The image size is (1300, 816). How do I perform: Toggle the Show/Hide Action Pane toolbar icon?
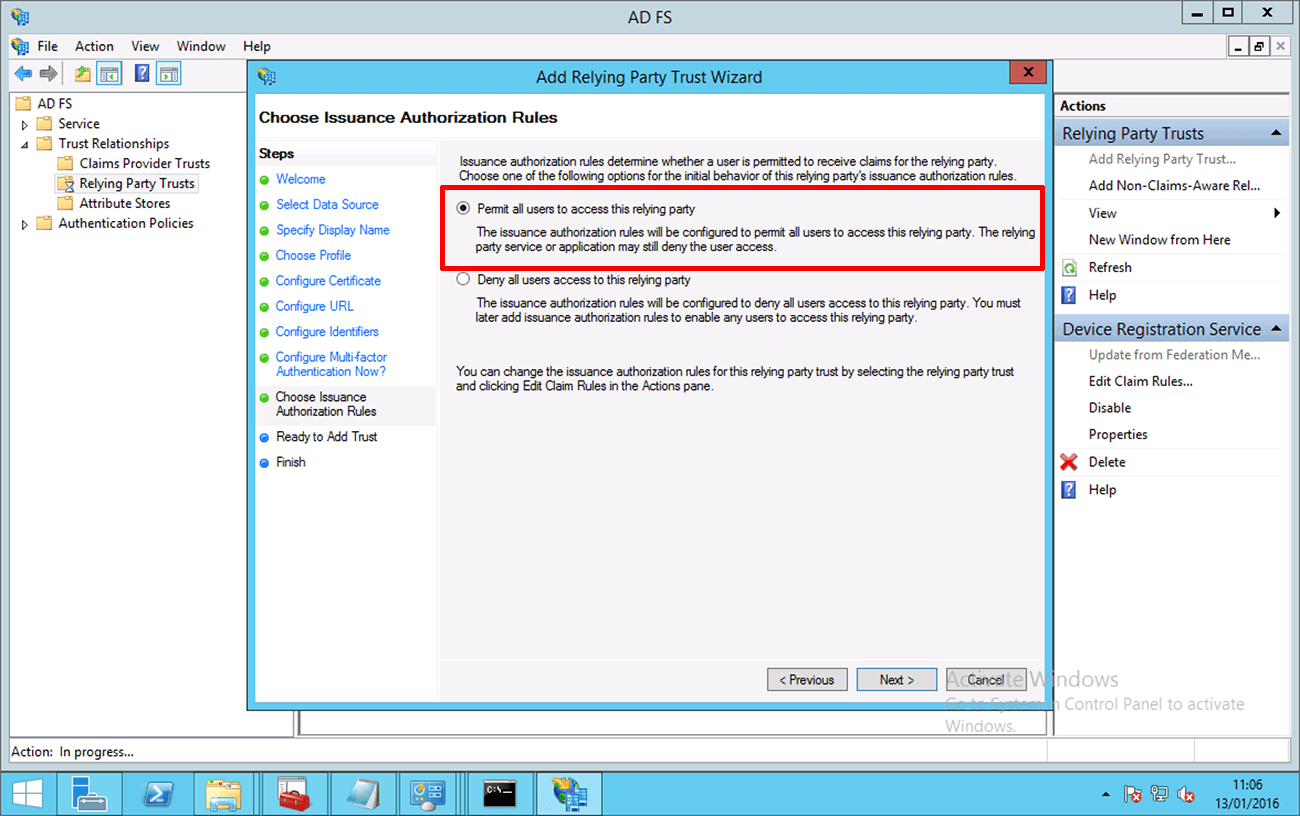(169, 74)
